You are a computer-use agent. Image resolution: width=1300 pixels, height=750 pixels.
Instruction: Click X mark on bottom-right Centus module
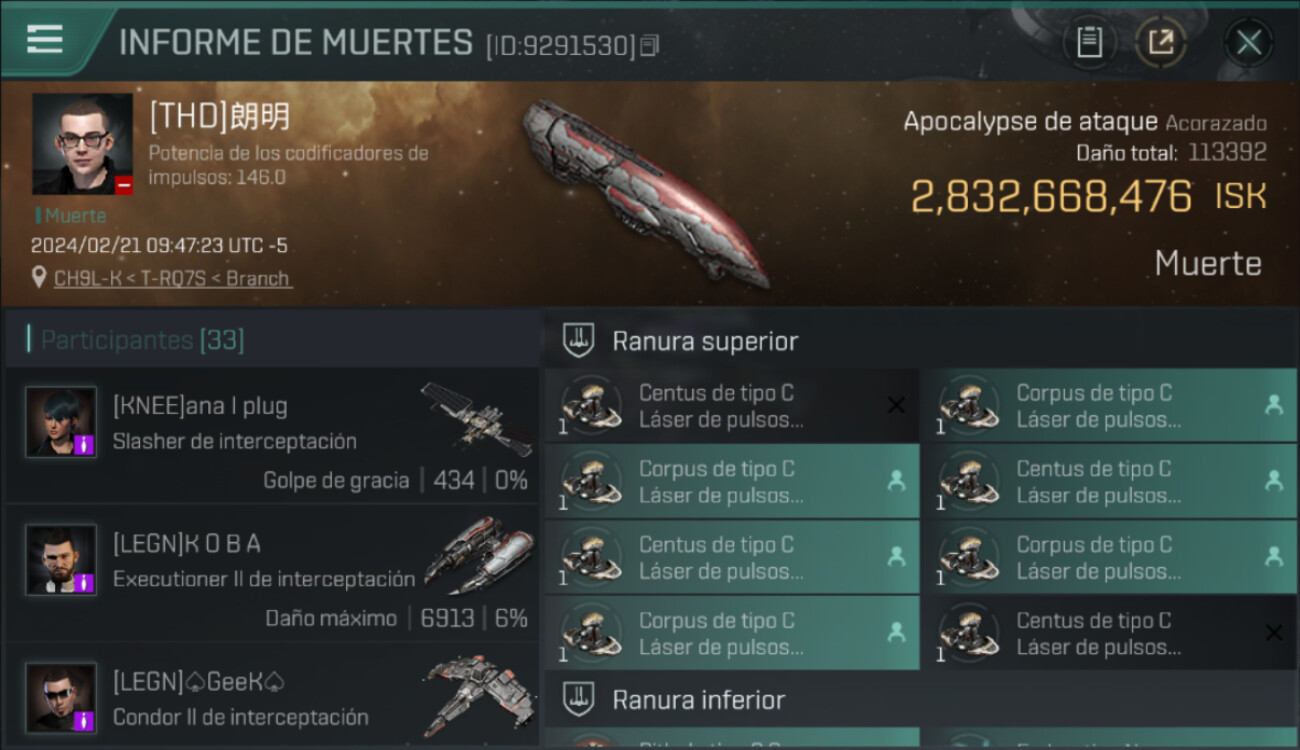click(1273, 632)
